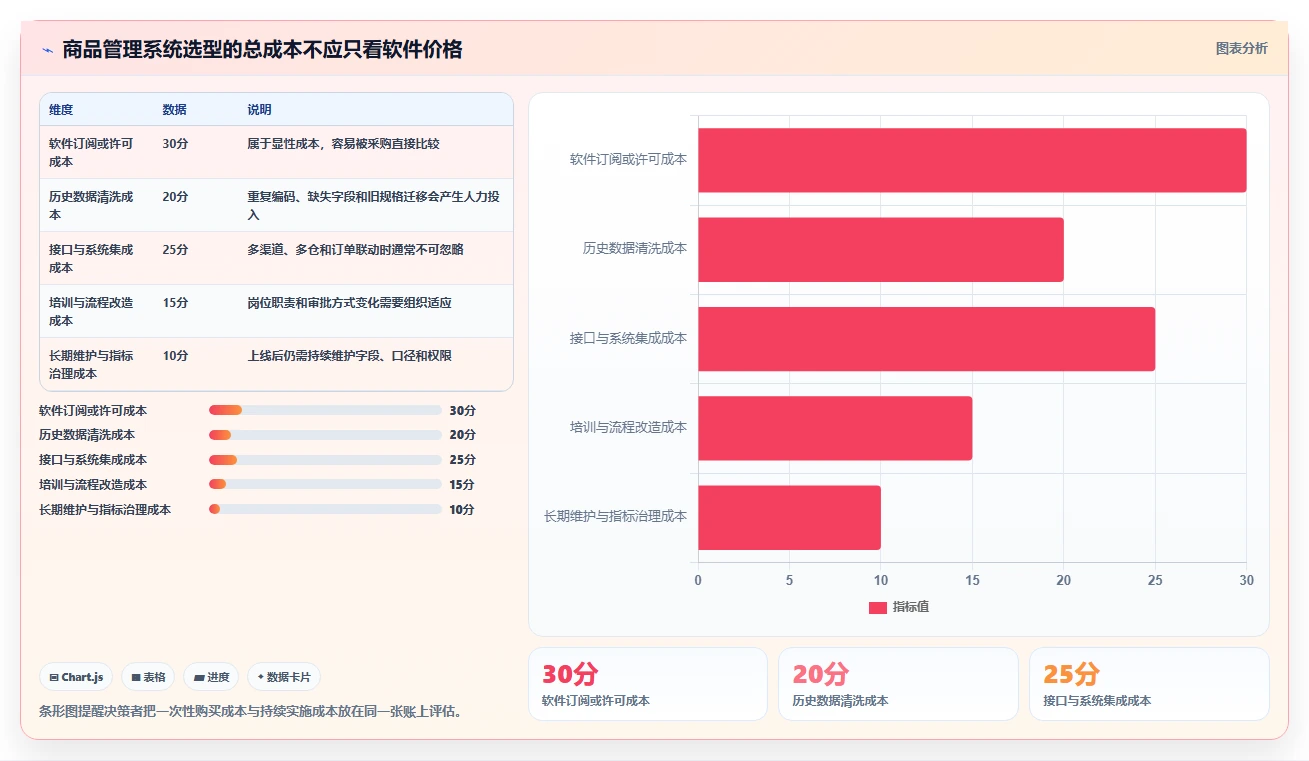Screen dimensions: 1309x761
Task: Click the 历史数据清洗成本 progress bar
Action: 325,435
